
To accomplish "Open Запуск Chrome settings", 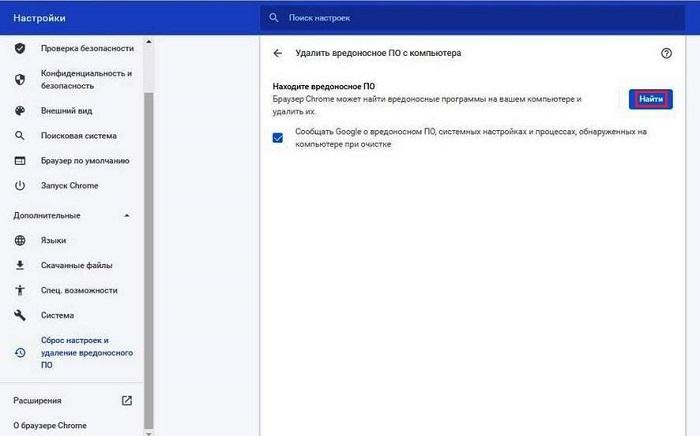I will [70, 186].
